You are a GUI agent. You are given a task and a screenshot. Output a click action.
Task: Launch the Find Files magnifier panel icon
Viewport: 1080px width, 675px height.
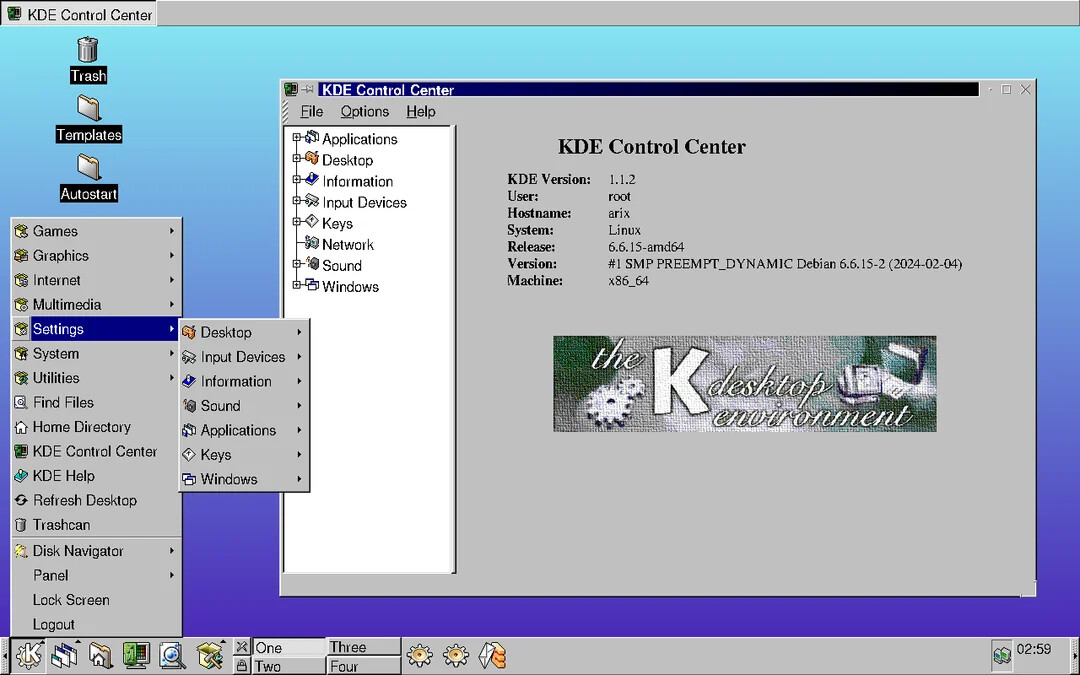click(172, 655)
